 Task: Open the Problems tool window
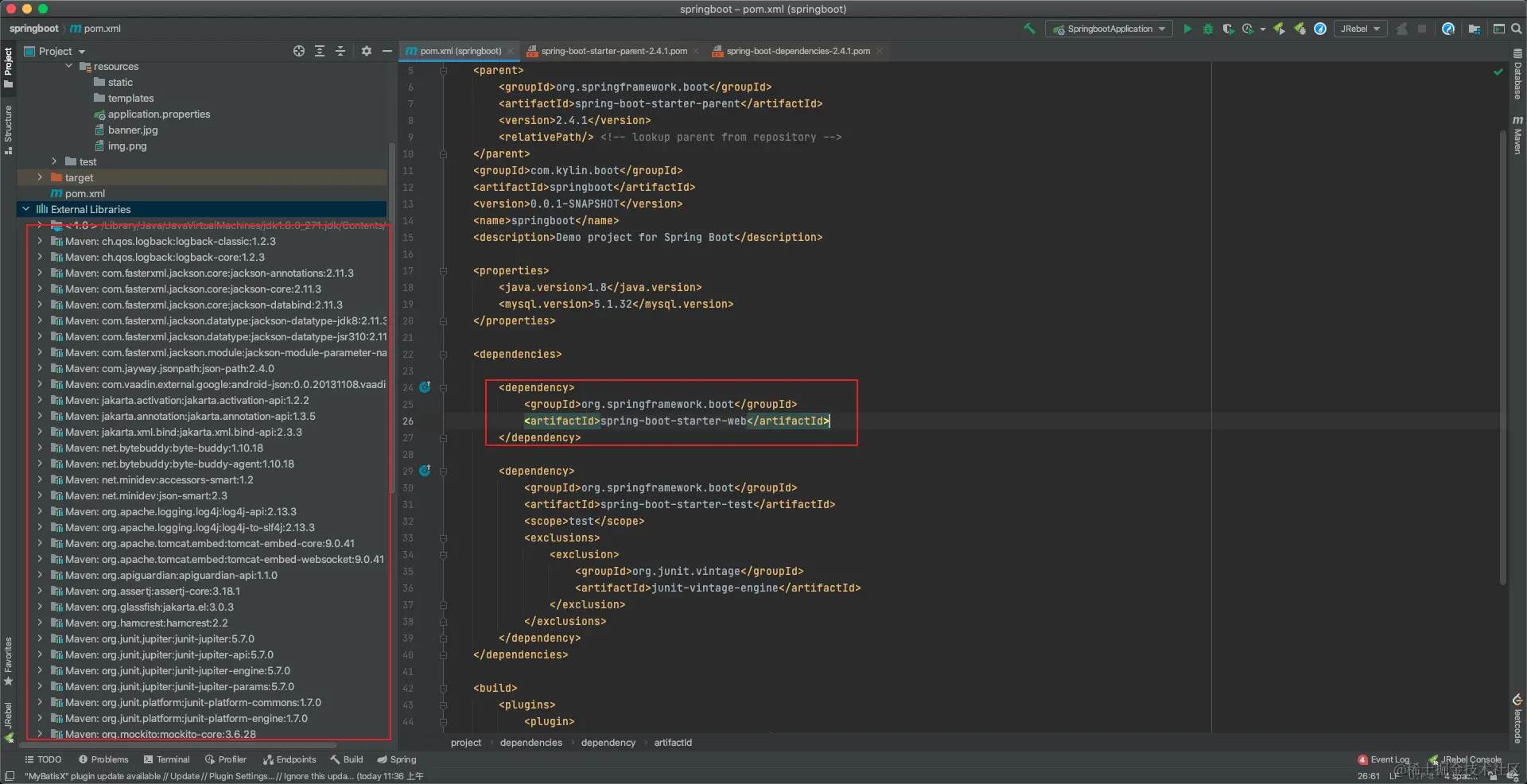coord(103,759)
